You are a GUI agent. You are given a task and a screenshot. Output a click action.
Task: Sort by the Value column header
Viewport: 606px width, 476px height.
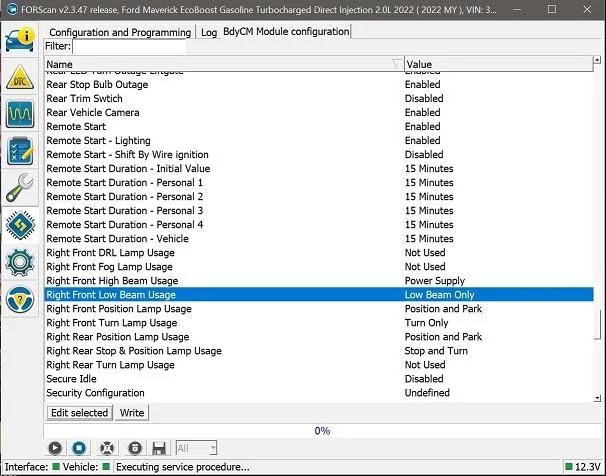click(x=499, y=64)
